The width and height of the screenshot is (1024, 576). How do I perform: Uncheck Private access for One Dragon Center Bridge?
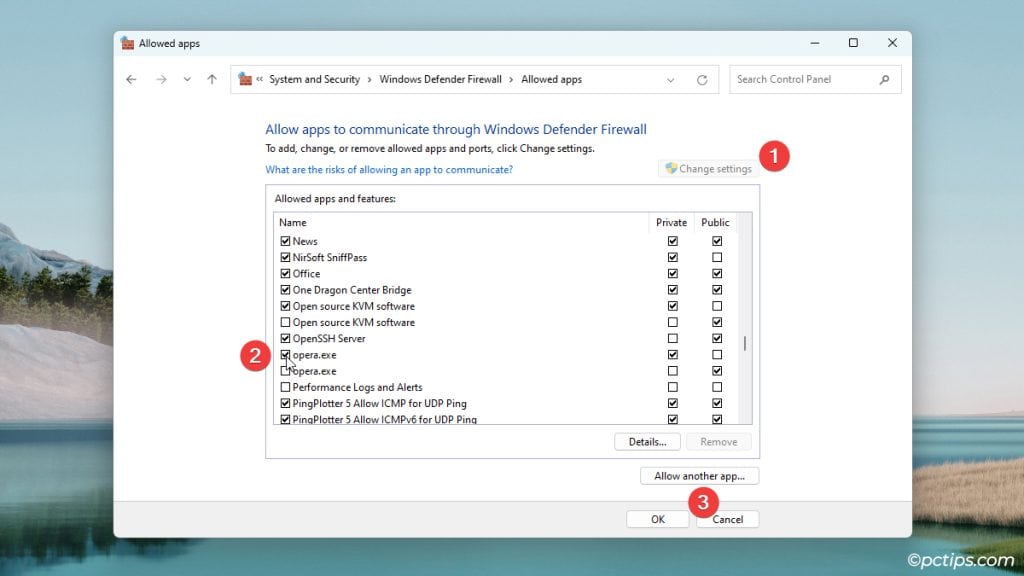pyautogui.click(x=672, y=289)
